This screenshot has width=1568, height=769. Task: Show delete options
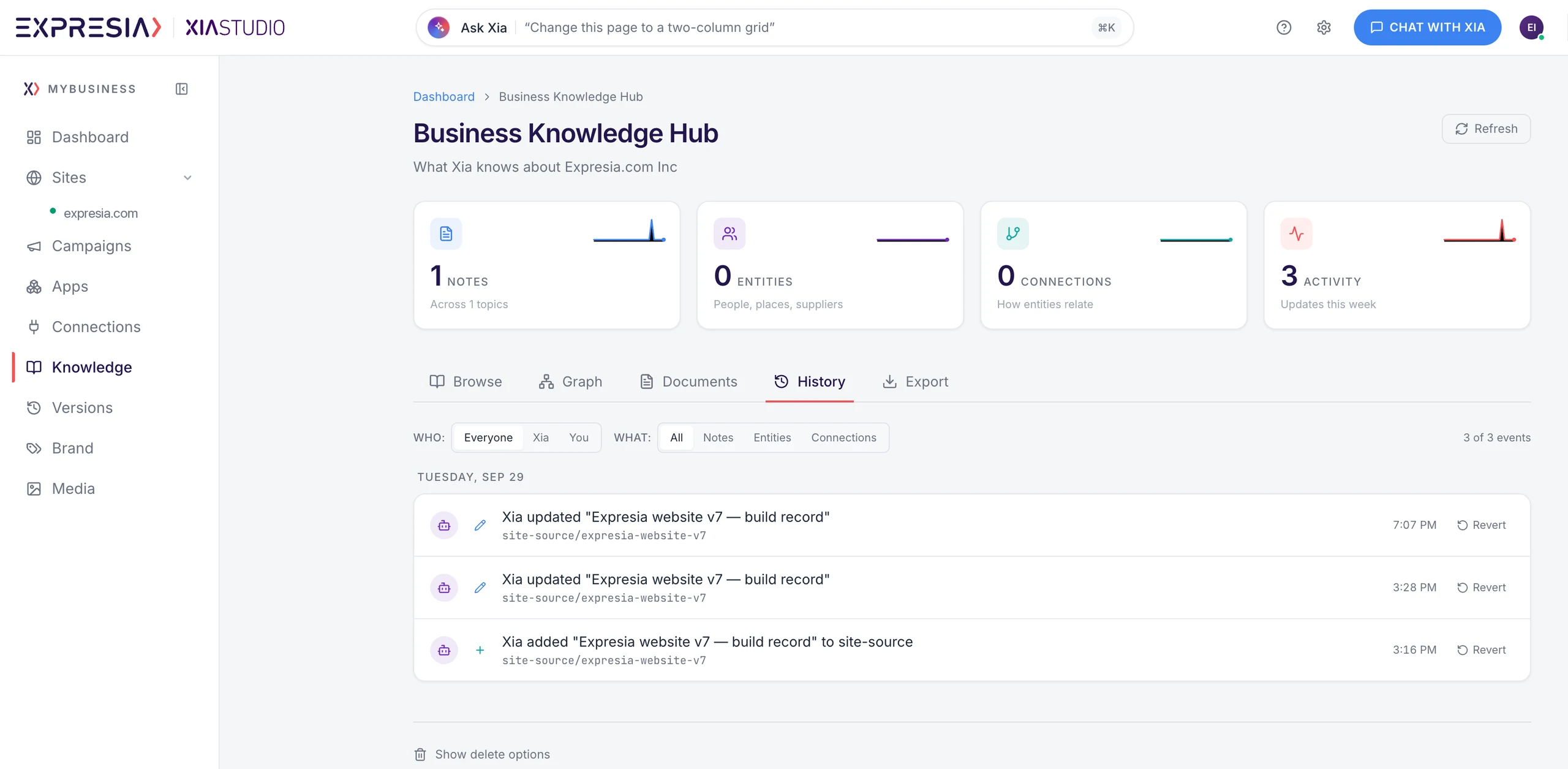point(482,754)
